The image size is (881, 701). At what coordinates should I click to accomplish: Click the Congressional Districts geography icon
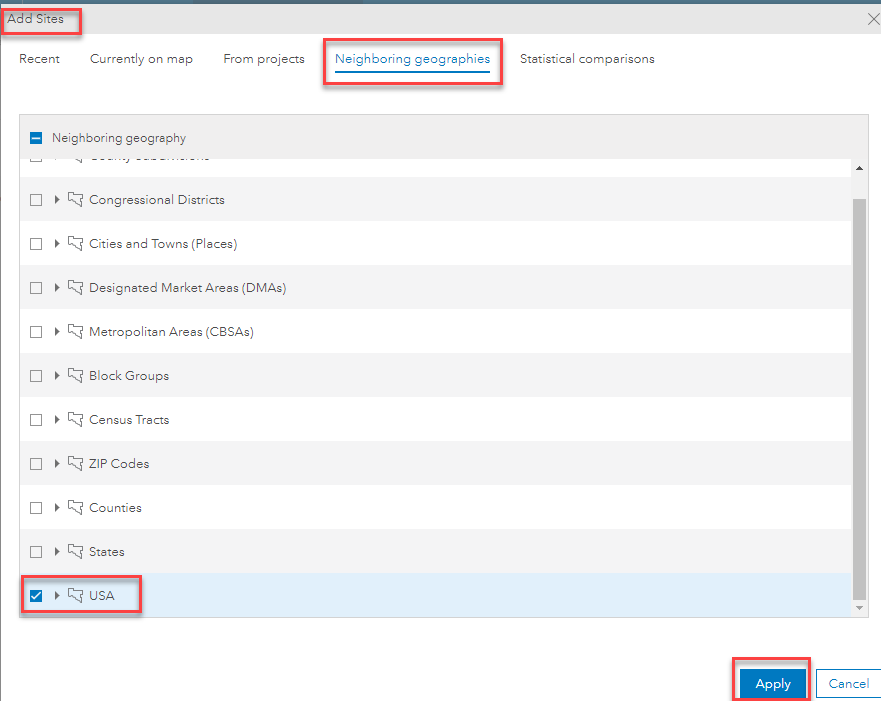(x=75, y=199)
